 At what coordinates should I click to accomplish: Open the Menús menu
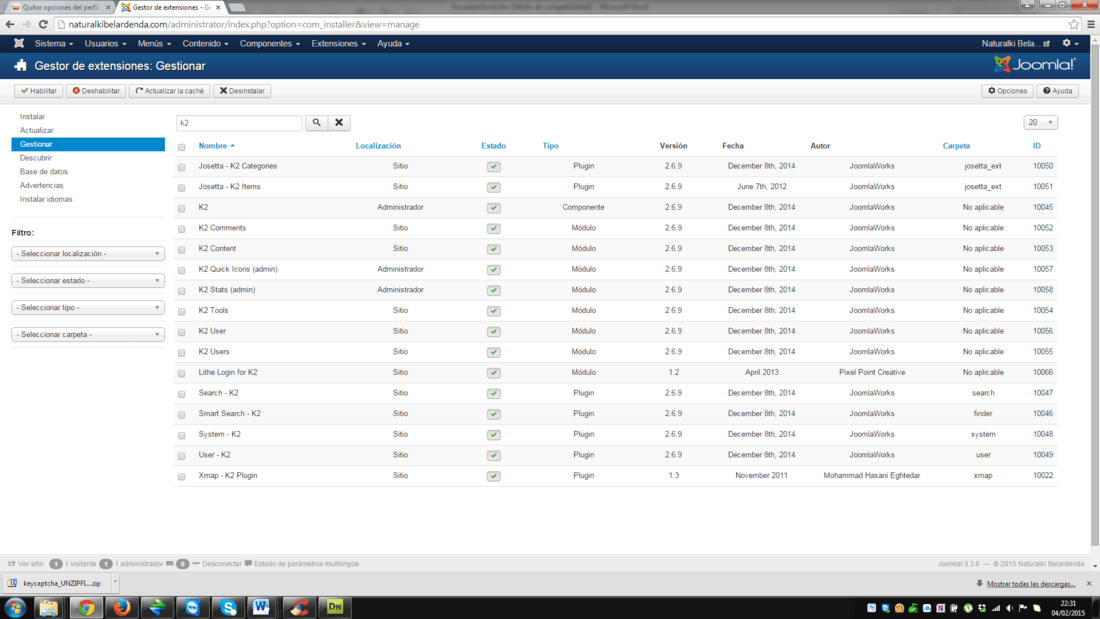154,44
